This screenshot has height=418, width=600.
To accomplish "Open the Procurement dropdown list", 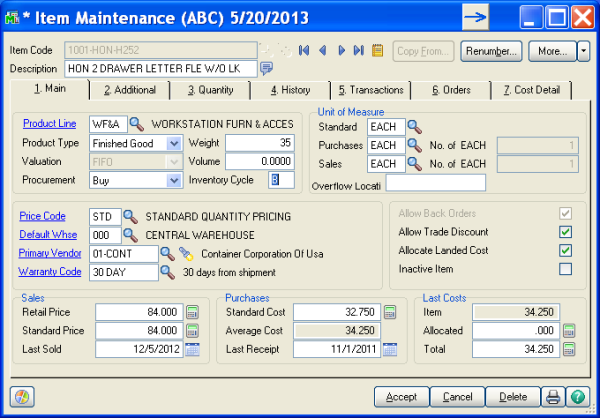I will click(174, 180).
